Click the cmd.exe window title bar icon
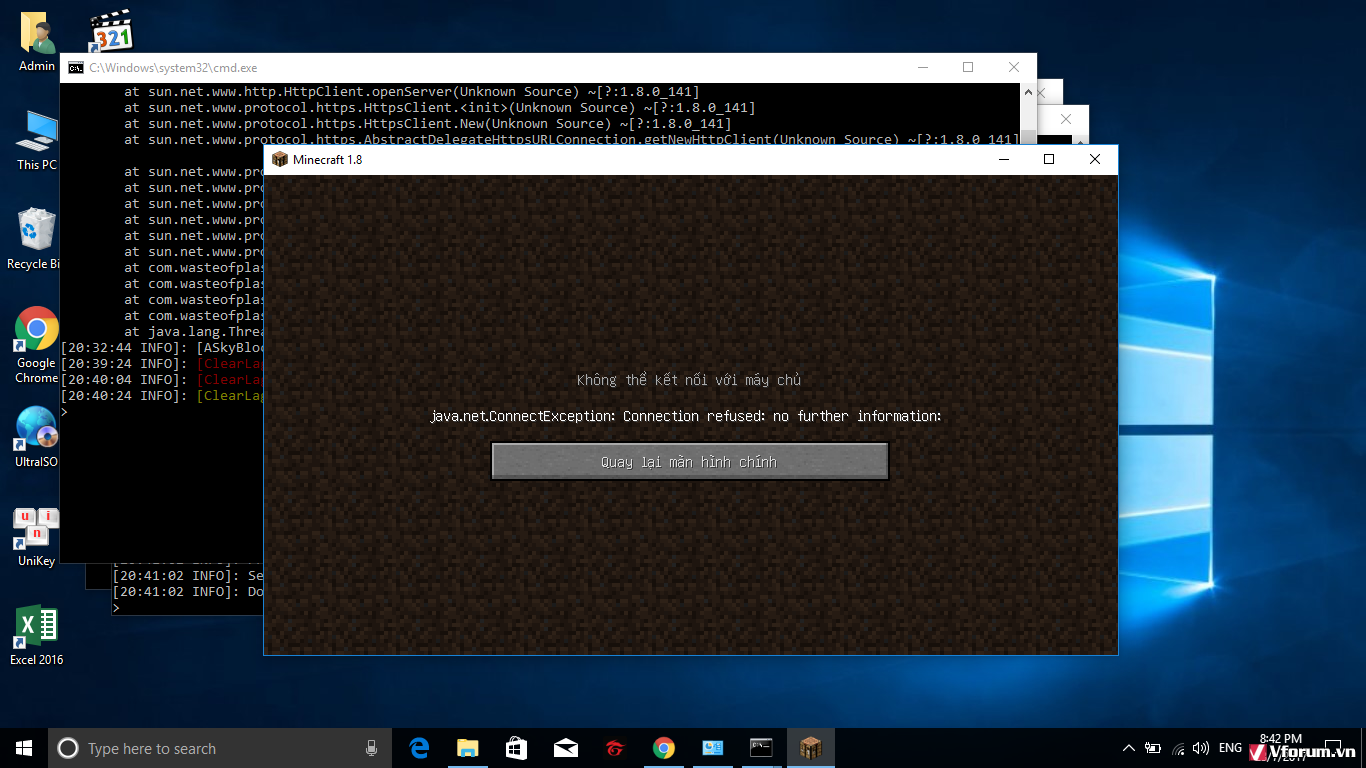1366x768 pixels. 75,68
